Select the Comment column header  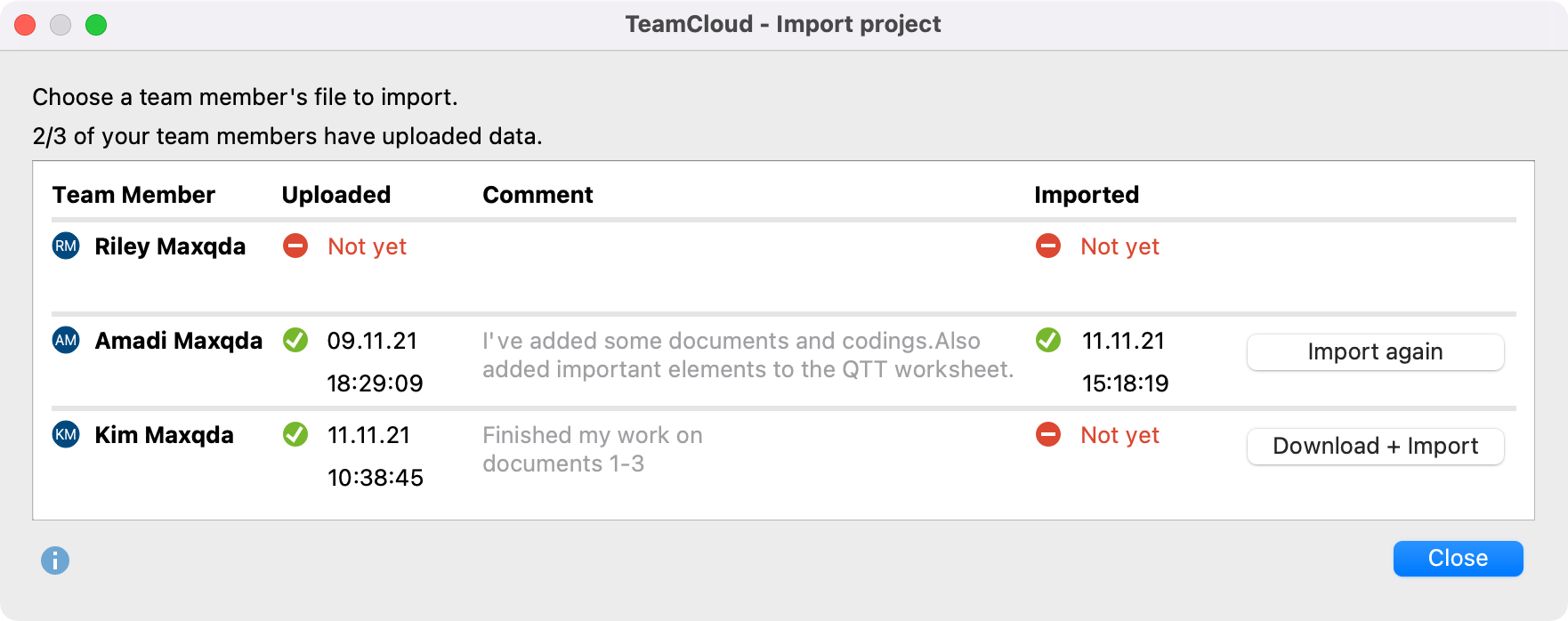click(x=537, y=194)
